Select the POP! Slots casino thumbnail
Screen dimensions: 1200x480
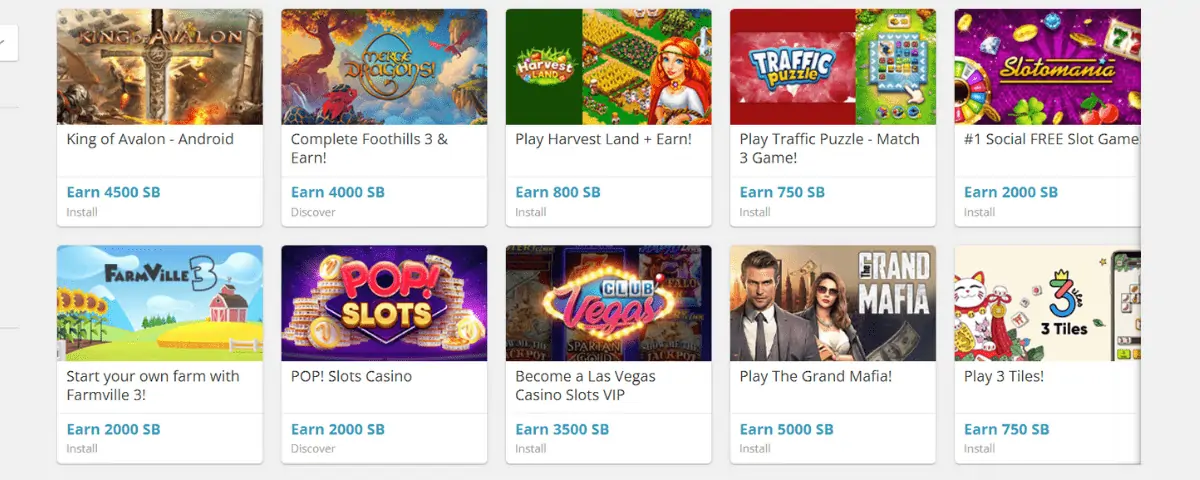click(384, 303)
